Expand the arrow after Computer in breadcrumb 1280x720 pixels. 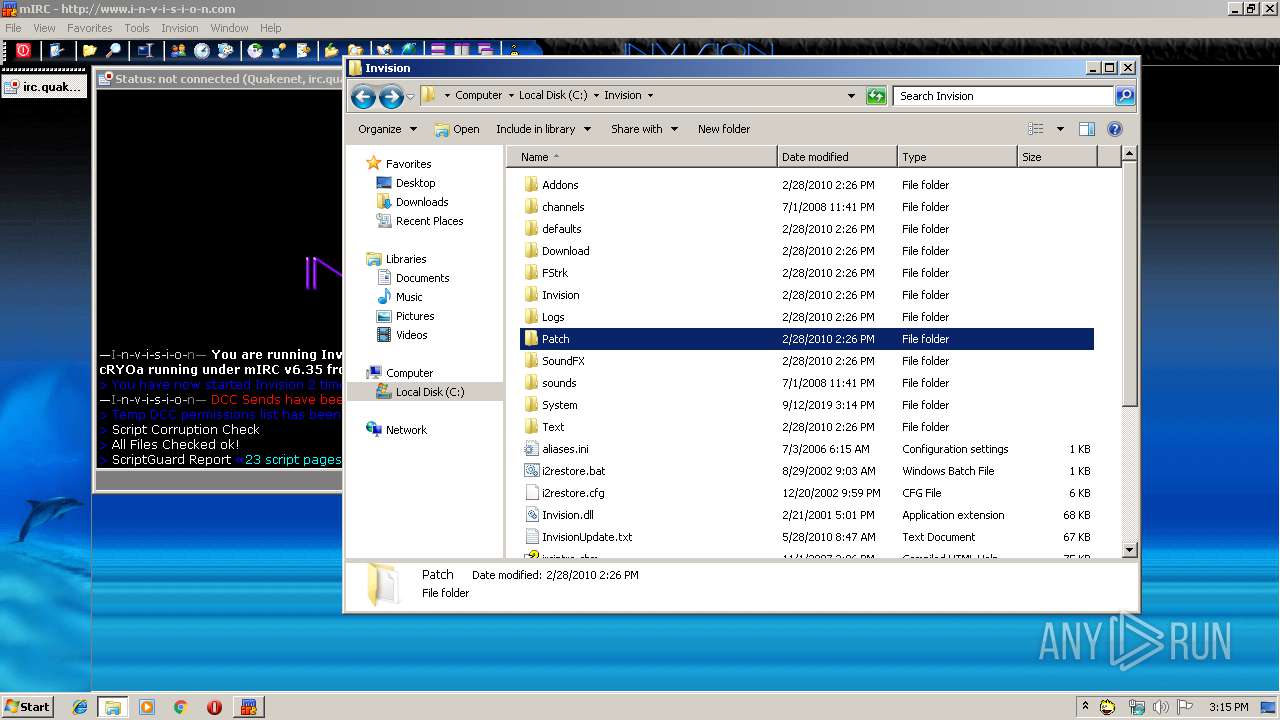click(x=510, y=96)
